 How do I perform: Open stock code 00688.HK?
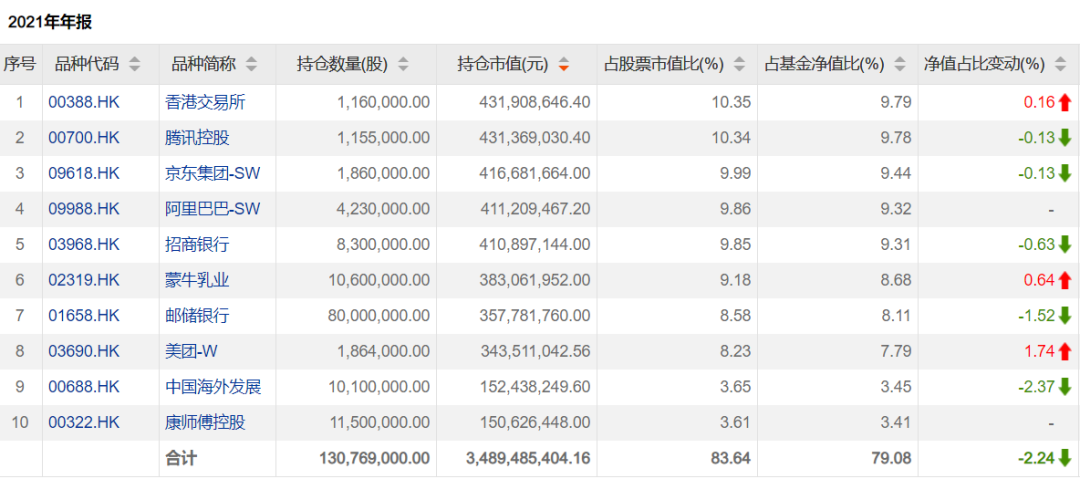click(x=84, y=387)
